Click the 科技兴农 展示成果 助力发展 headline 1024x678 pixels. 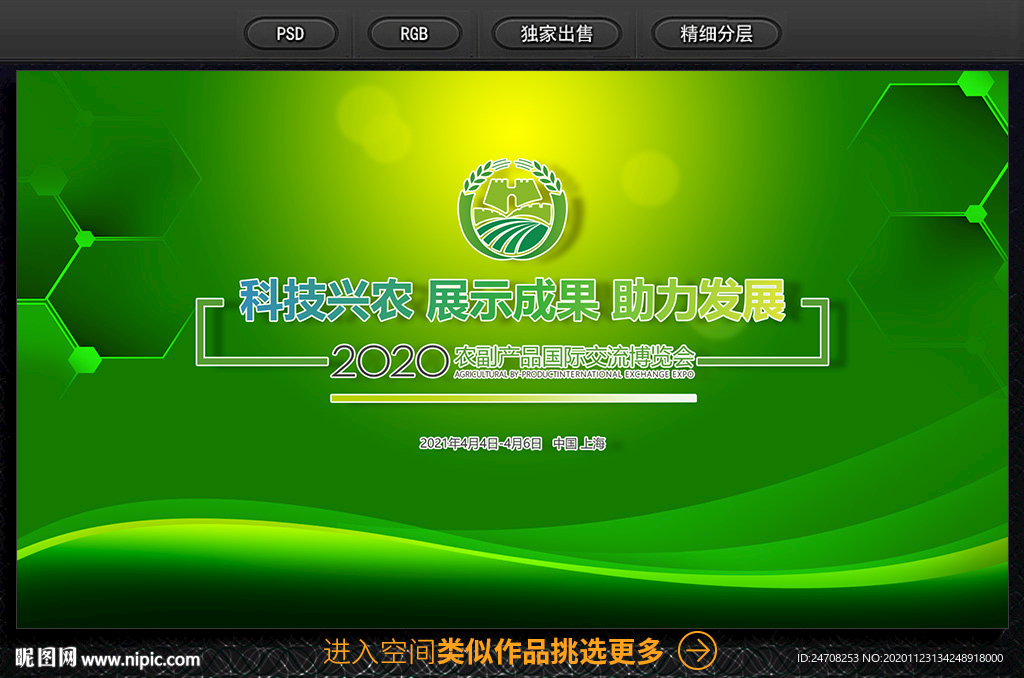[512, 300]
